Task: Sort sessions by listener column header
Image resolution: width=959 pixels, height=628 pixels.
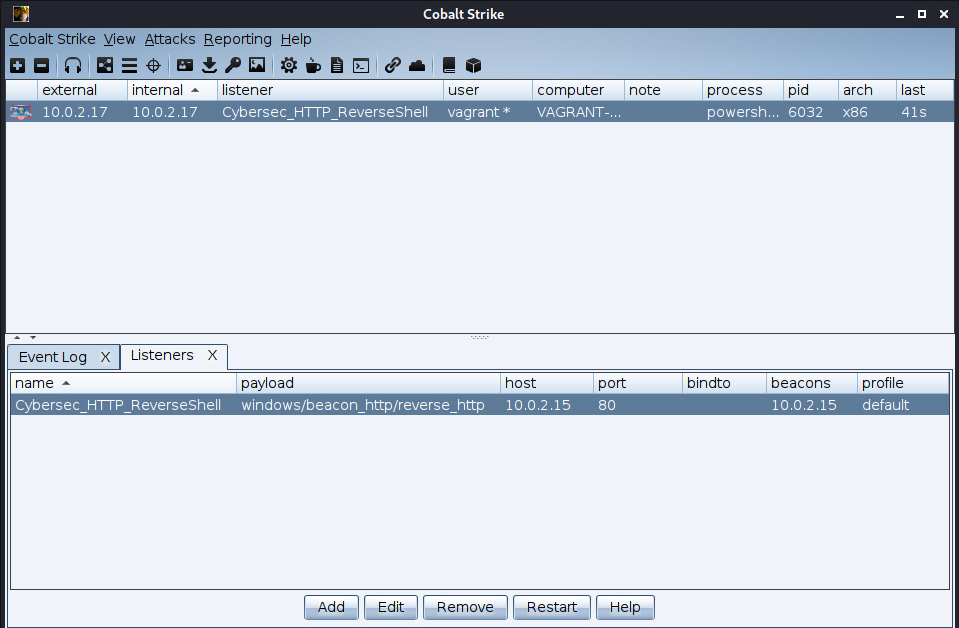Action: [x=330, y=90]
